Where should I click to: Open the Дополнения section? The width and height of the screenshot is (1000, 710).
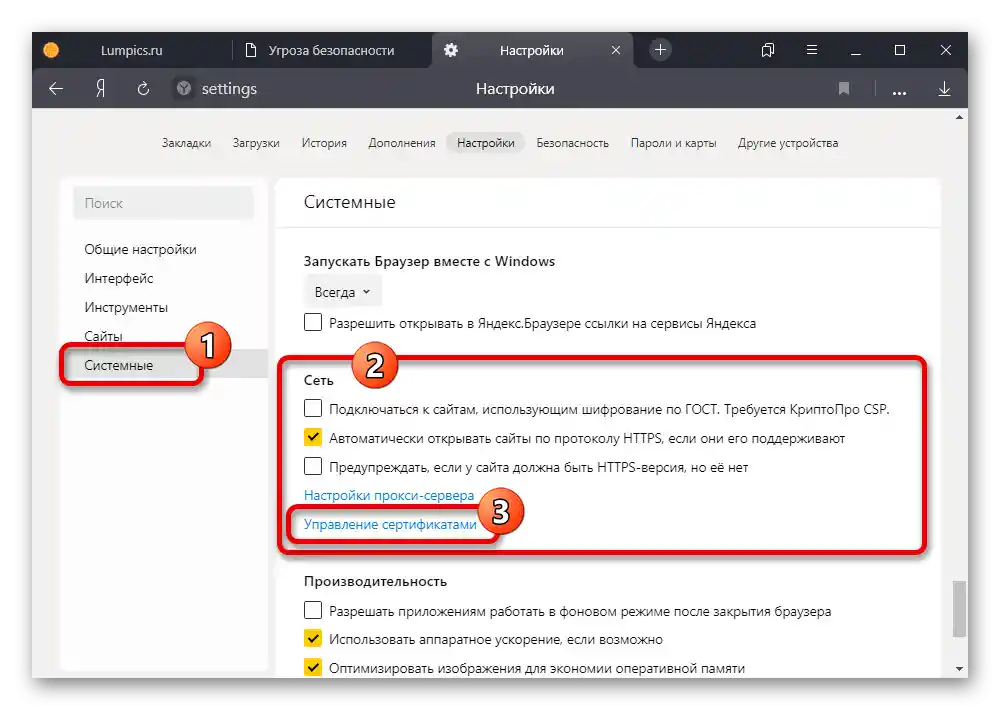(402, 143)
